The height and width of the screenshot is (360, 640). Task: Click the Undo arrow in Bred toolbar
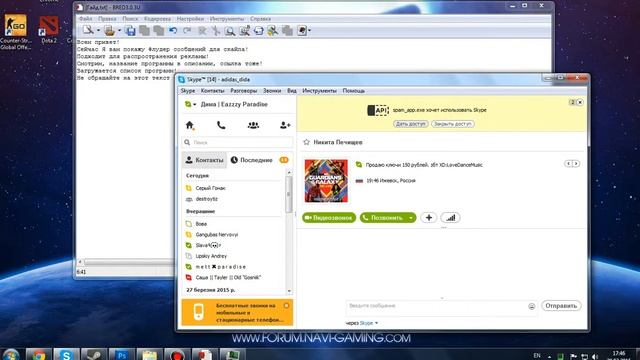coord(173,31)
